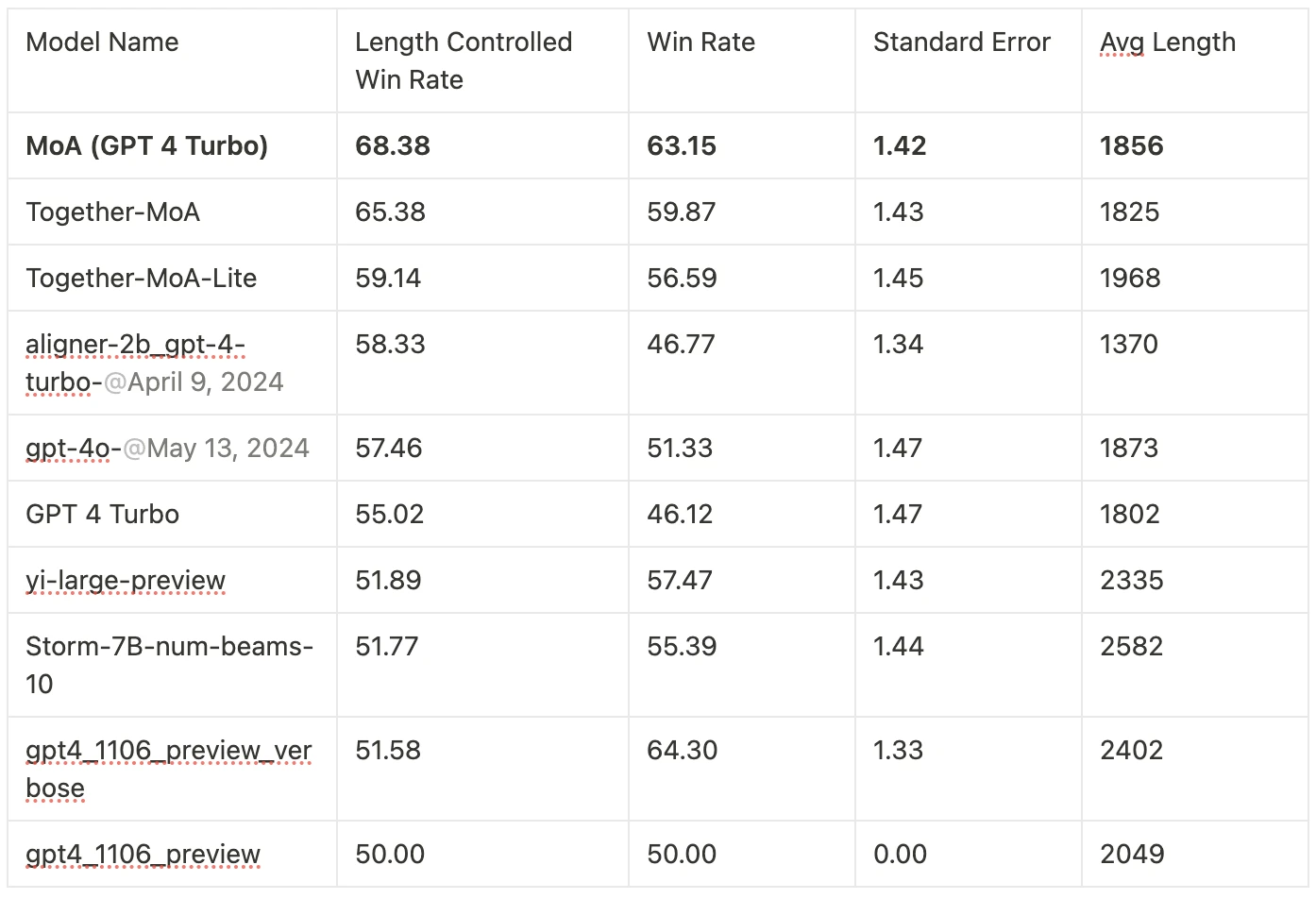Click the bold 68.38 win rate cell
The height and width of the screenshot is (899, 1316).
[x=393, y=146]
